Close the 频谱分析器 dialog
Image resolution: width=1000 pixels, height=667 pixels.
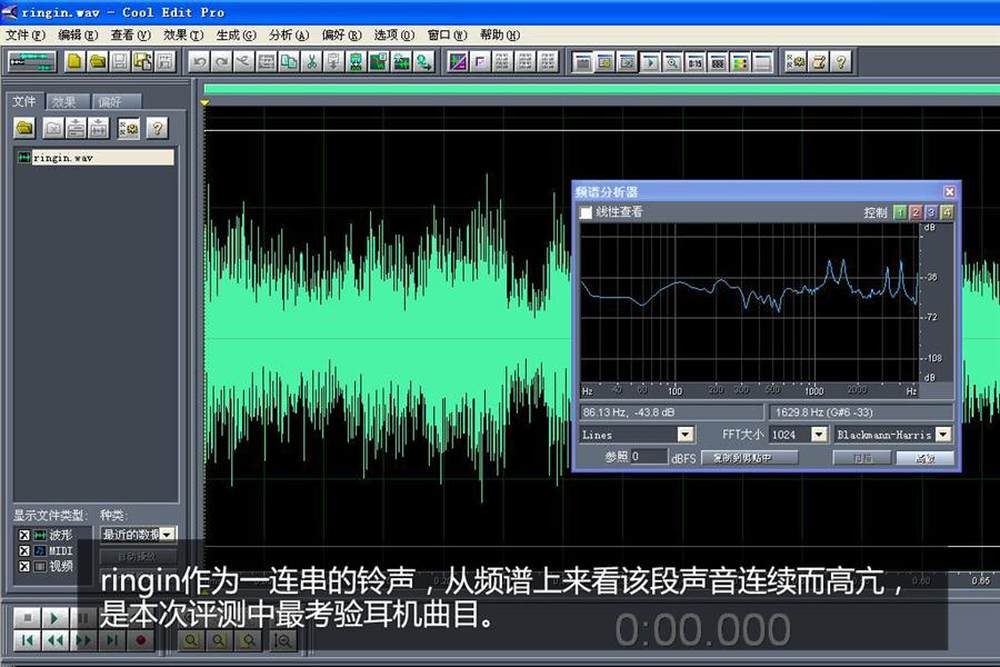click(950, 191)
